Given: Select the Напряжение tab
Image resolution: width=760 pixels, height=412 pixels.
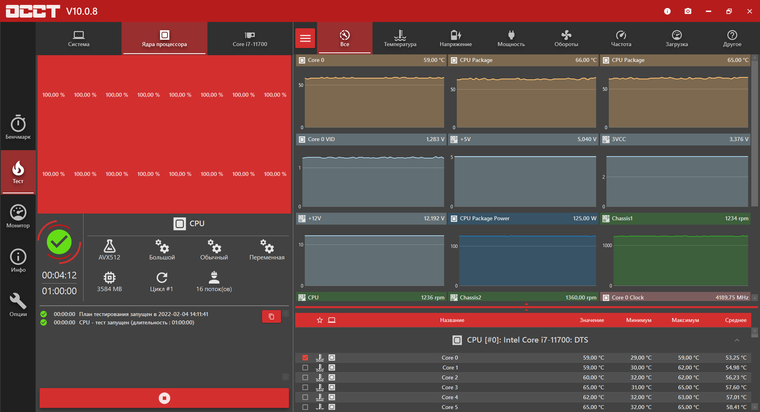Looking at the screenshot, I should (456, 38).
